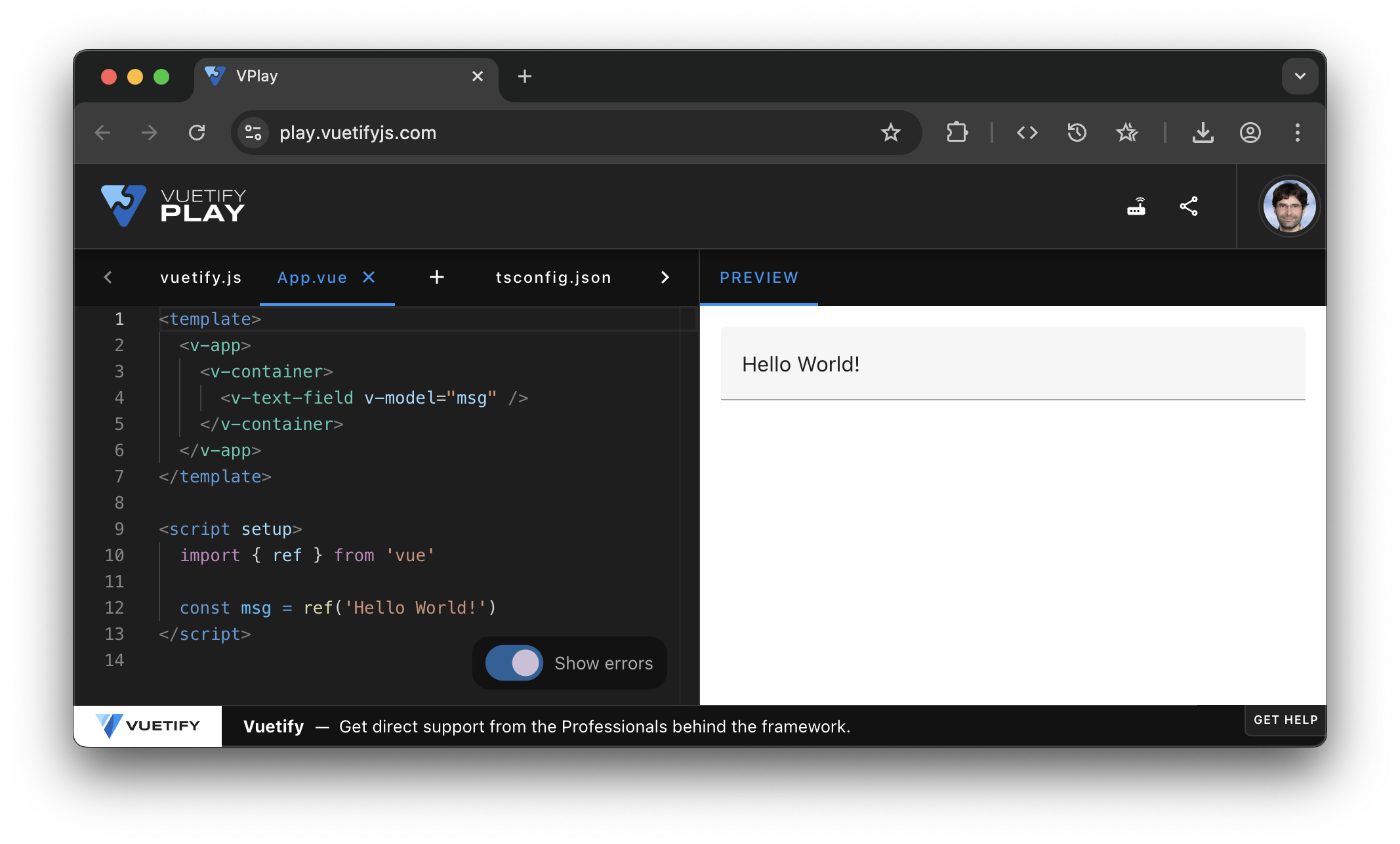Open the browser profile account icon

click(1250, 133)
